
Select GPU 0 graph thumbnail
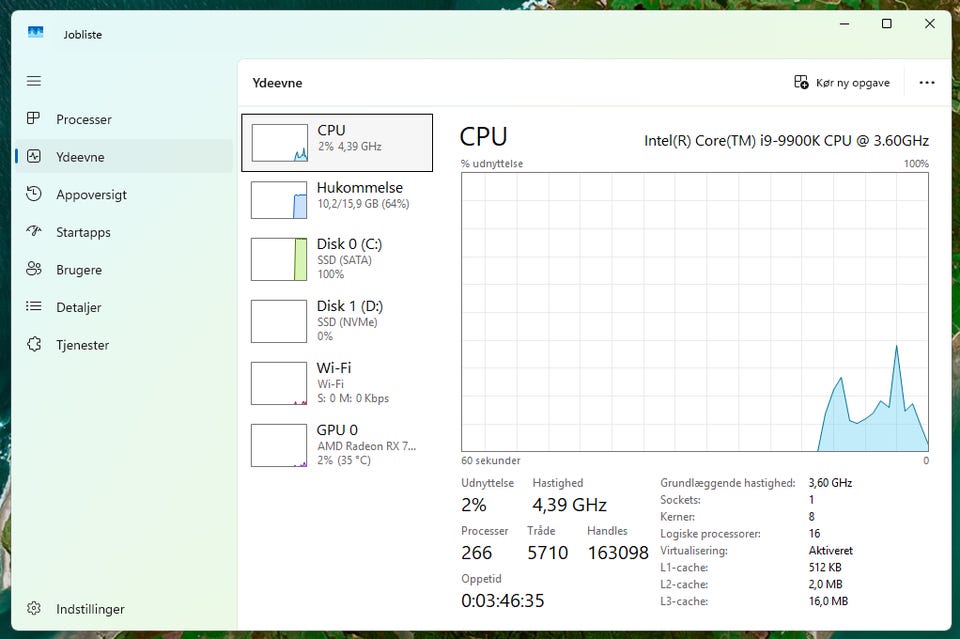[279, 446]
